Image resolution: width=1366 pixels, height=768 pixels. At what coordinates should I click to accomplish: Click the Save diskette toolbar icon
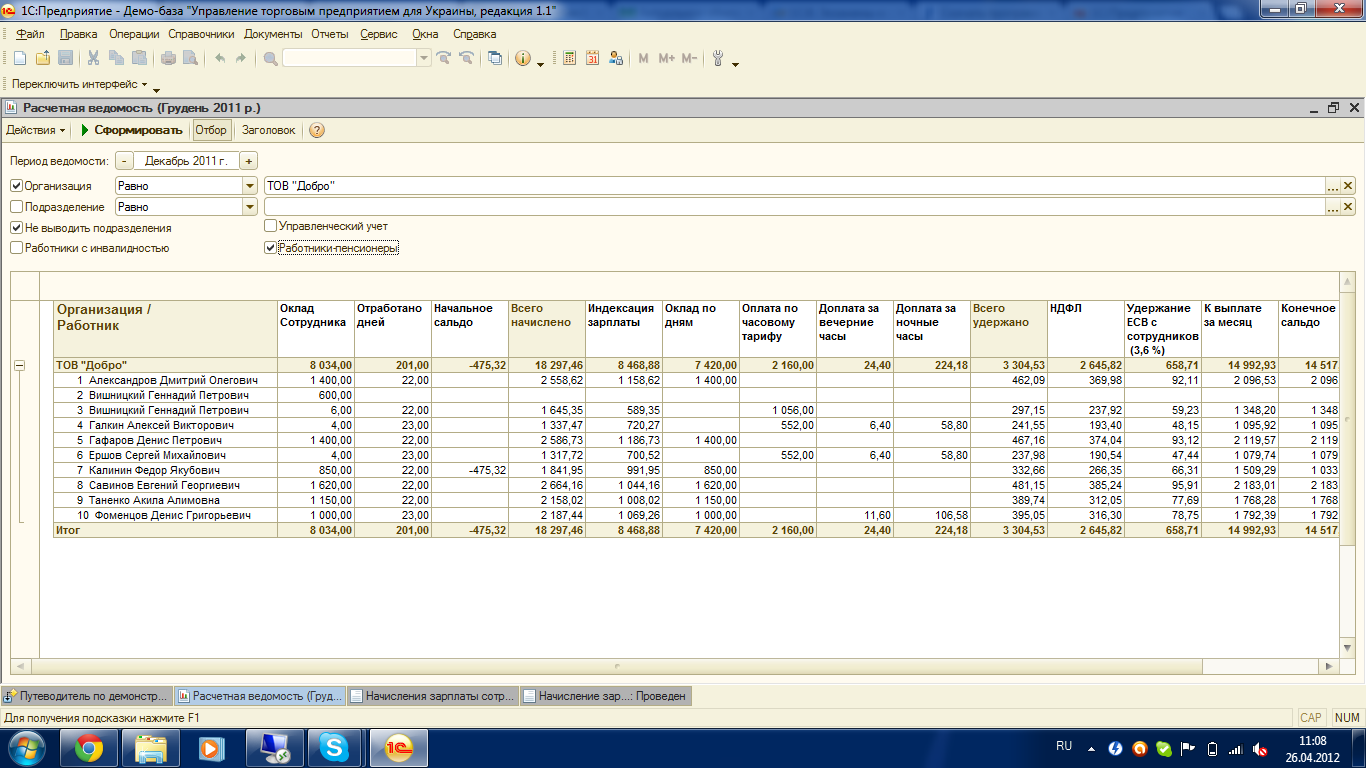65,58
